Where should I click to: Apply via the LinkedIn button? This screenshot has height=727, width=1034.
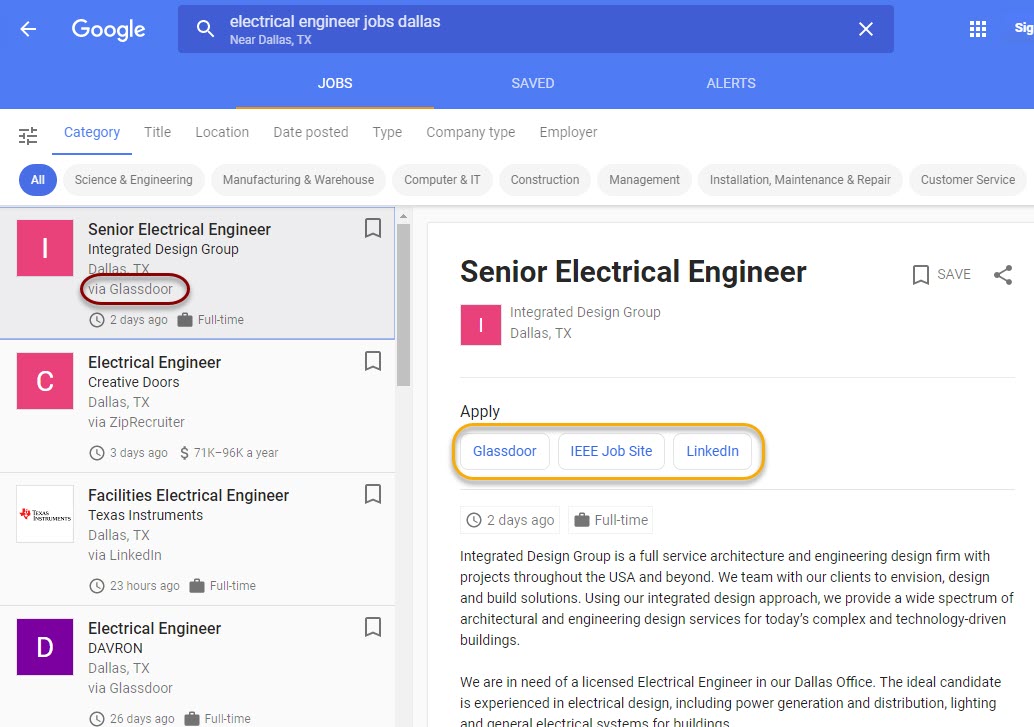[x=712, y=451]
